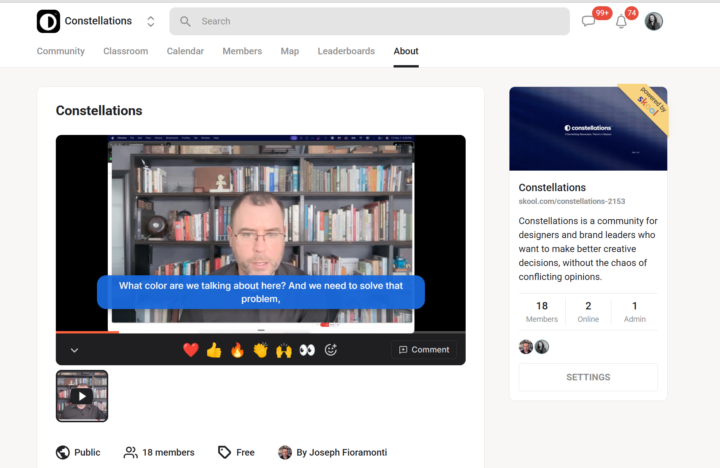Click the search magnifier icon
Screen dimensions: 720x468
point(185,21)
